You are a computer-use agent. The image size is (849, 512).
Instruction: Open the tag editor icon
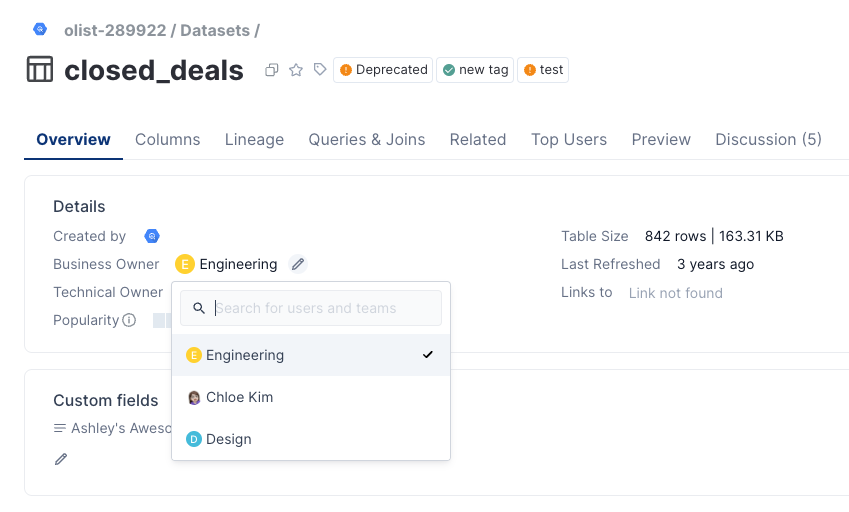320,69
